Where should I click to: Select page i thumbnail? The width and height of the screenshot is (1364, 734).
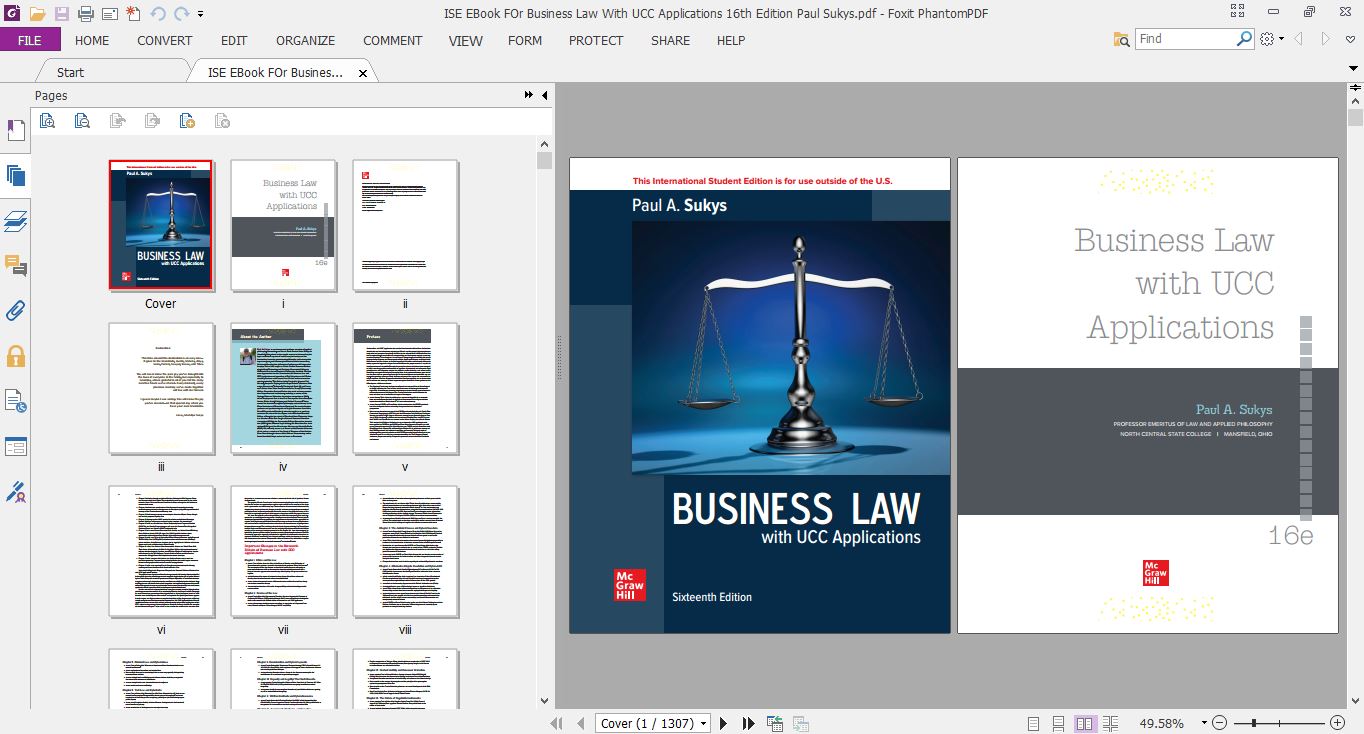[x=283, y=225]
